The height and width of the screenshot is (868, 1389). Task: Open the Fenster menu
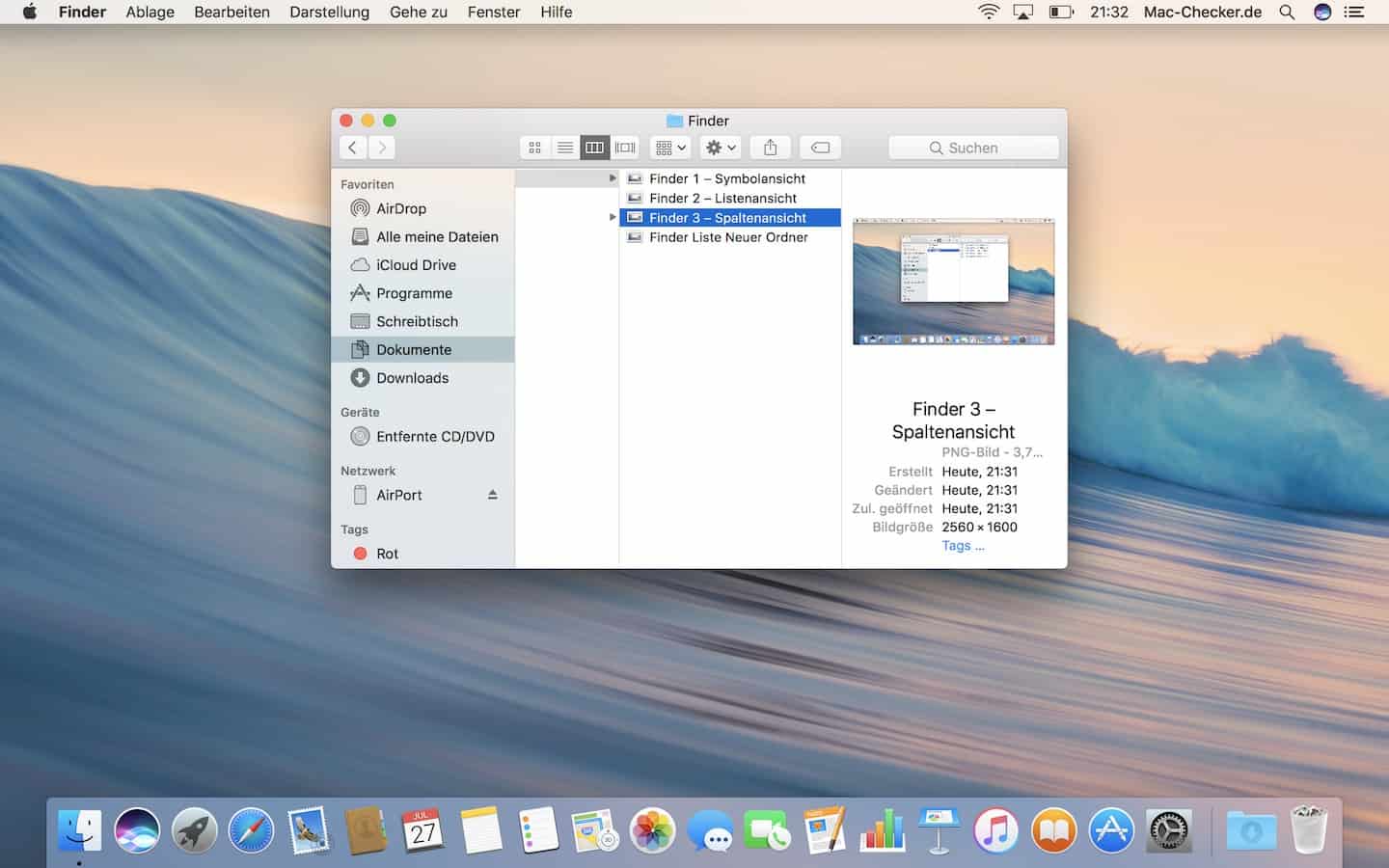(x=494, y=12)
